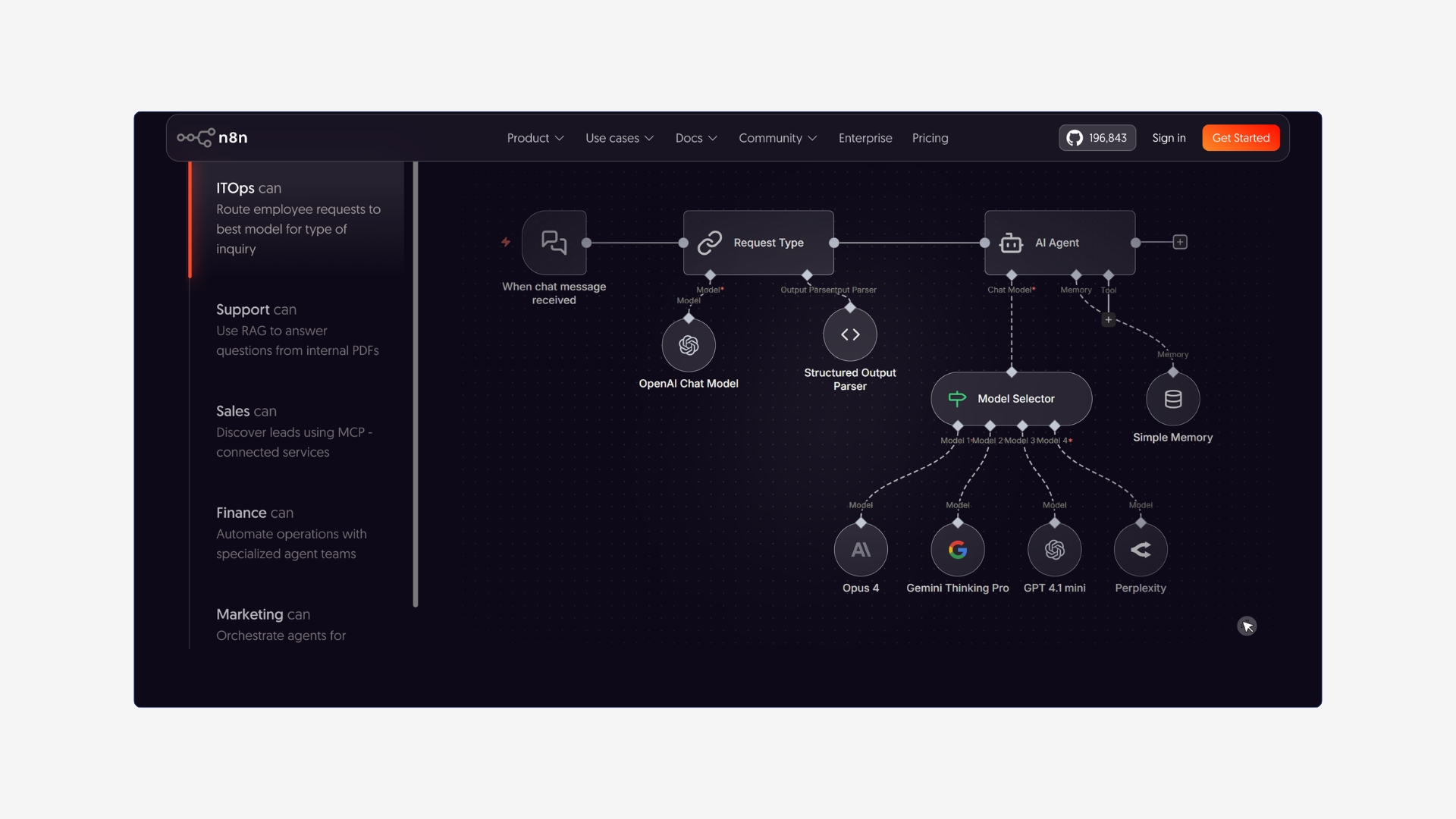Screen dimensions: 1456x819
Task: Select the Model Selector signpost icon
Action: coord(957,398)
